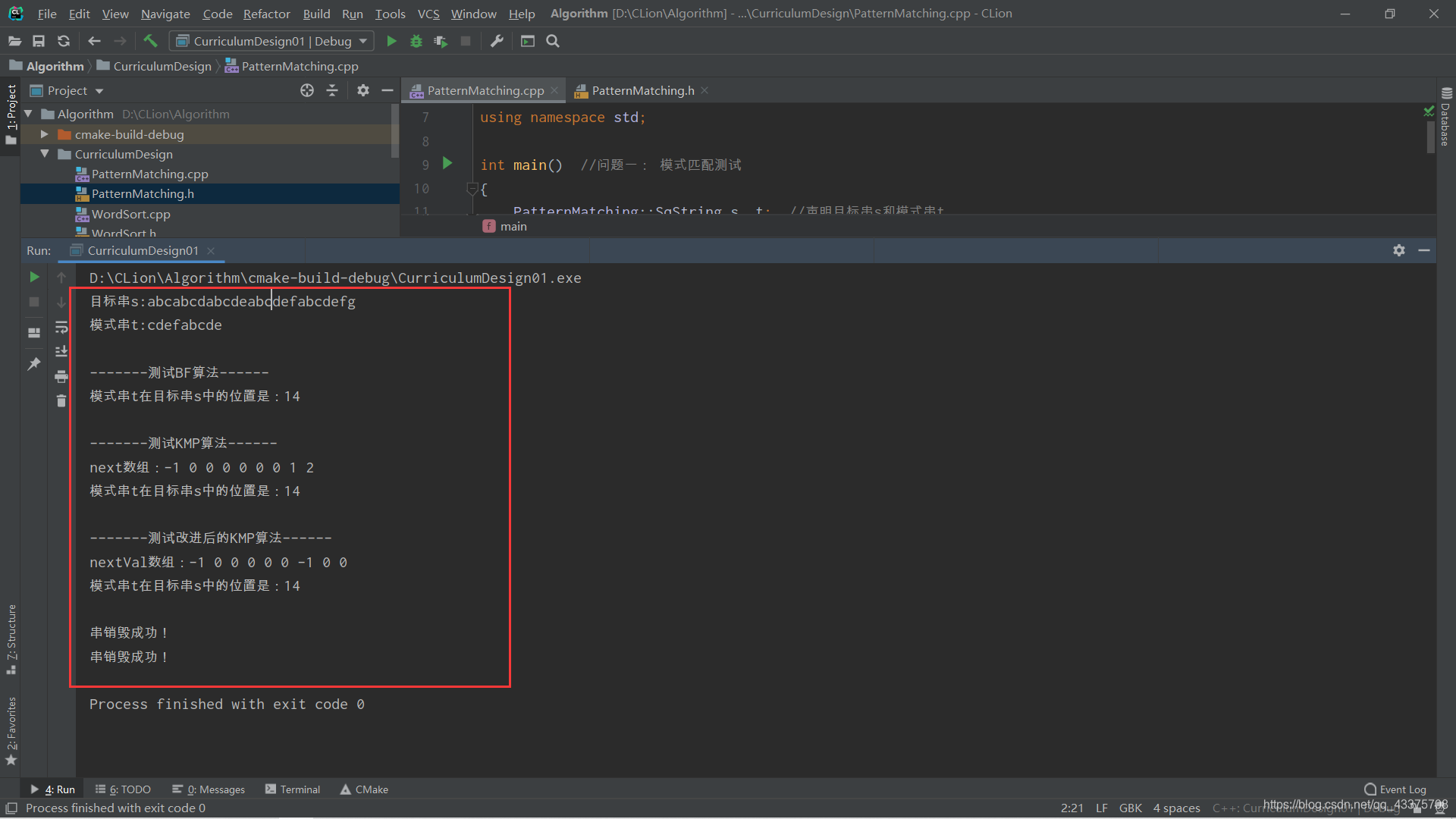Open the Tools menu
This screenshot has width=1456, height=819.
(x=390, y=14)
